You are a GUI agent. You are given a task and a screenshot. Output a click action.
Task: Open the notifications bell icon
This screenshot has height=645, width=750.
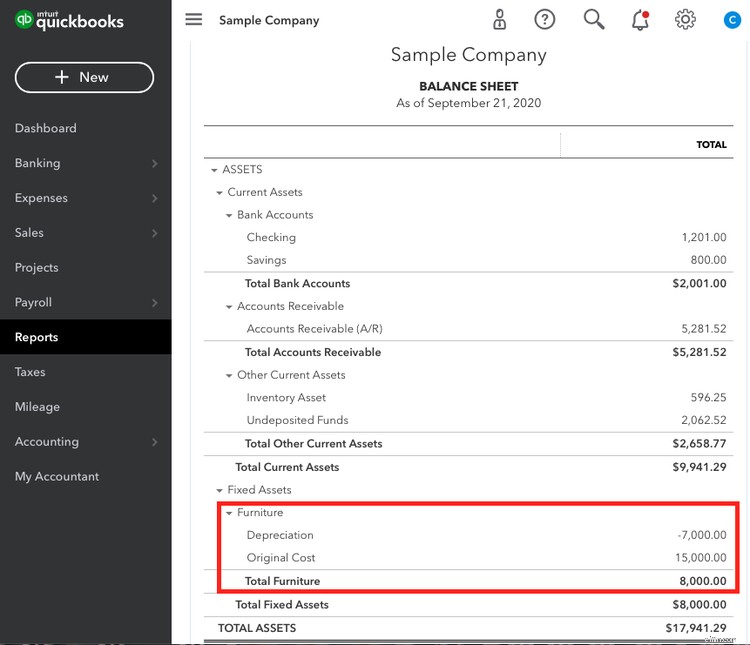coord(640,20)
